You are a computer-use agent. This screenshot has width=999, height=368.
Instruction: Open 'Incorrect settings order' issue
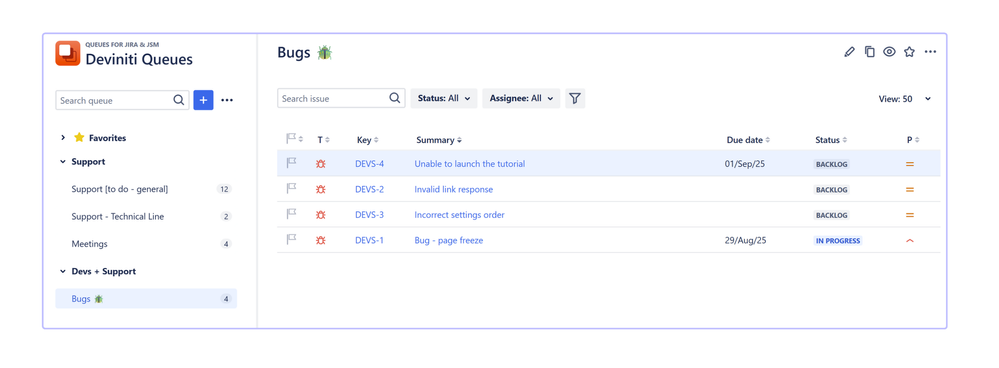459,215
